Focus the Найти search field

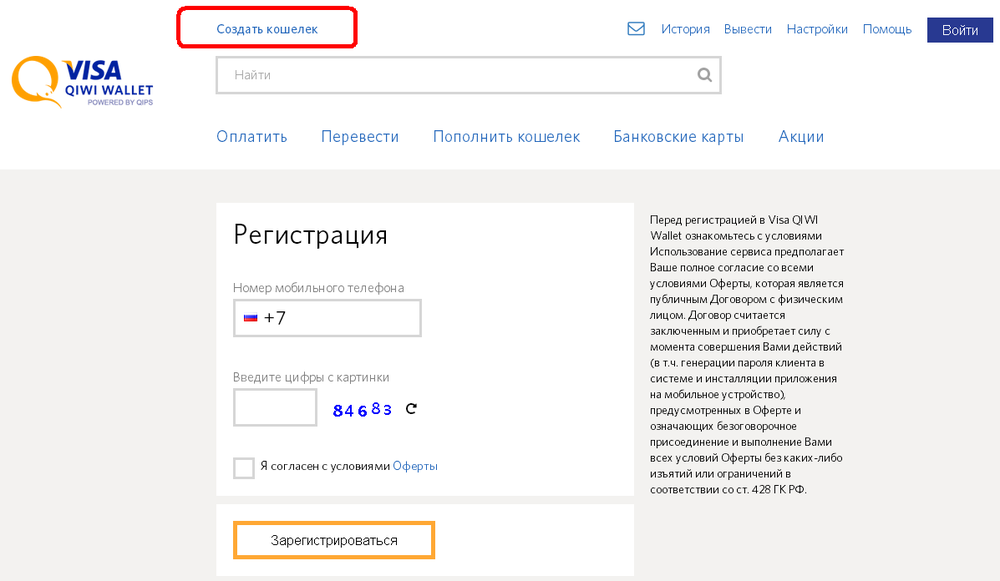tap(468, 75)
